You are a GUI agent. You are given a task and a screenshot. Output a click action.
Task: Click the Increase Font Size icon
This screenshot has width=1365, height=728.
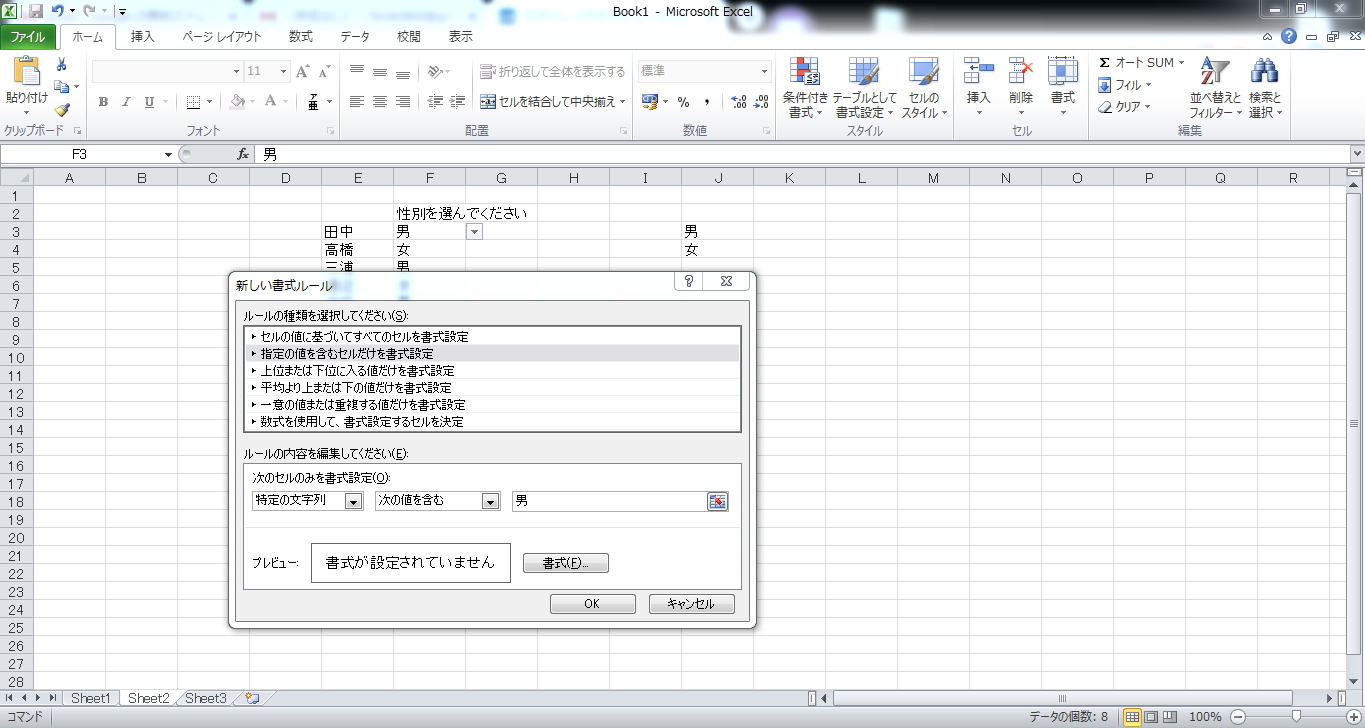tap(302, 72)
